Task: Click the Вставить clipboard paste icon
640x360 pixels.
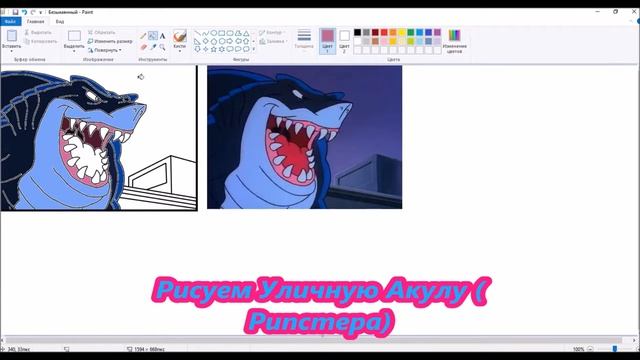Action: point(12,36)
